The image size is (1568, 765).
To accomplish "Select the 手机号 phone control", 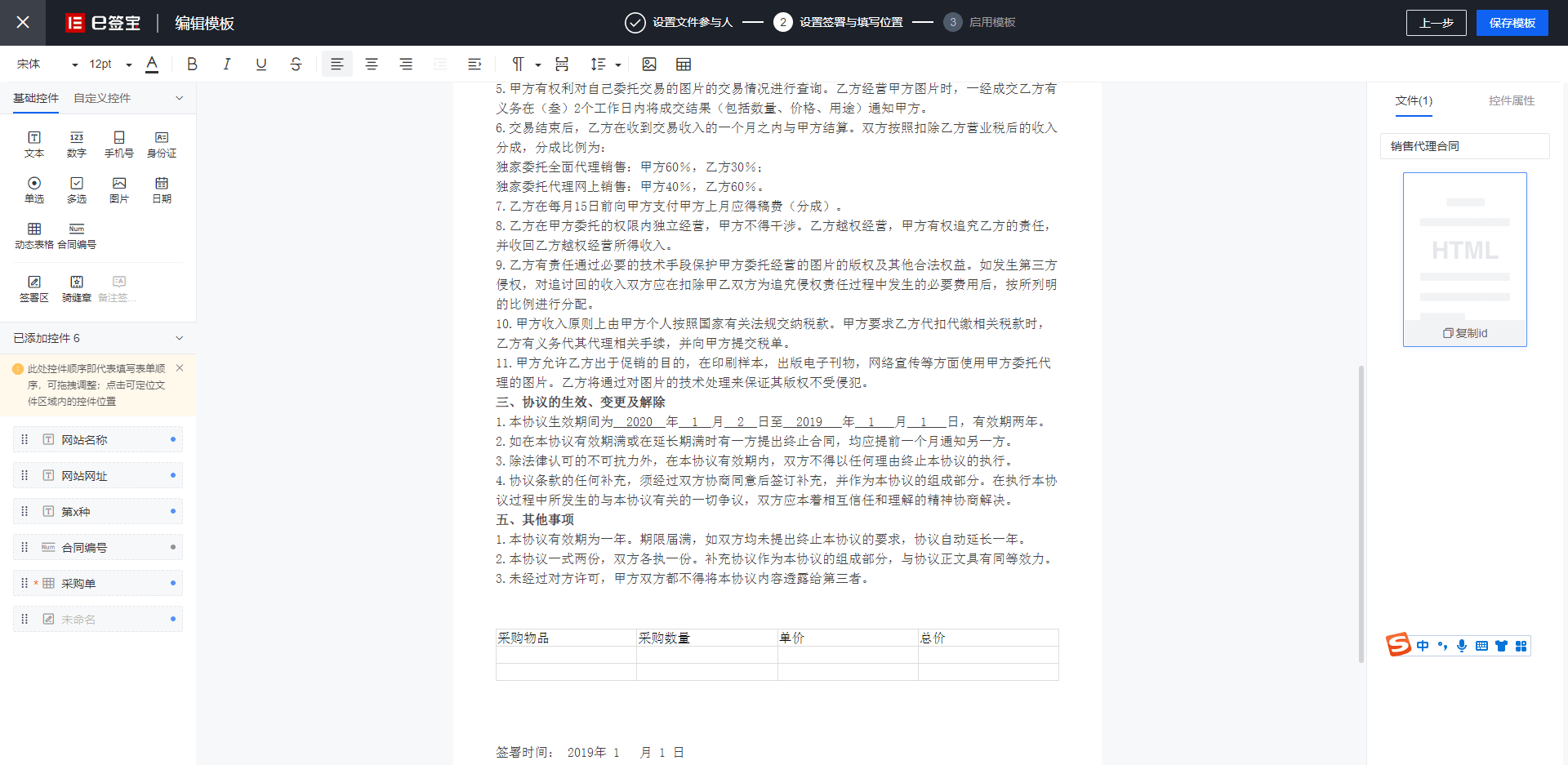I will point(119,145).
